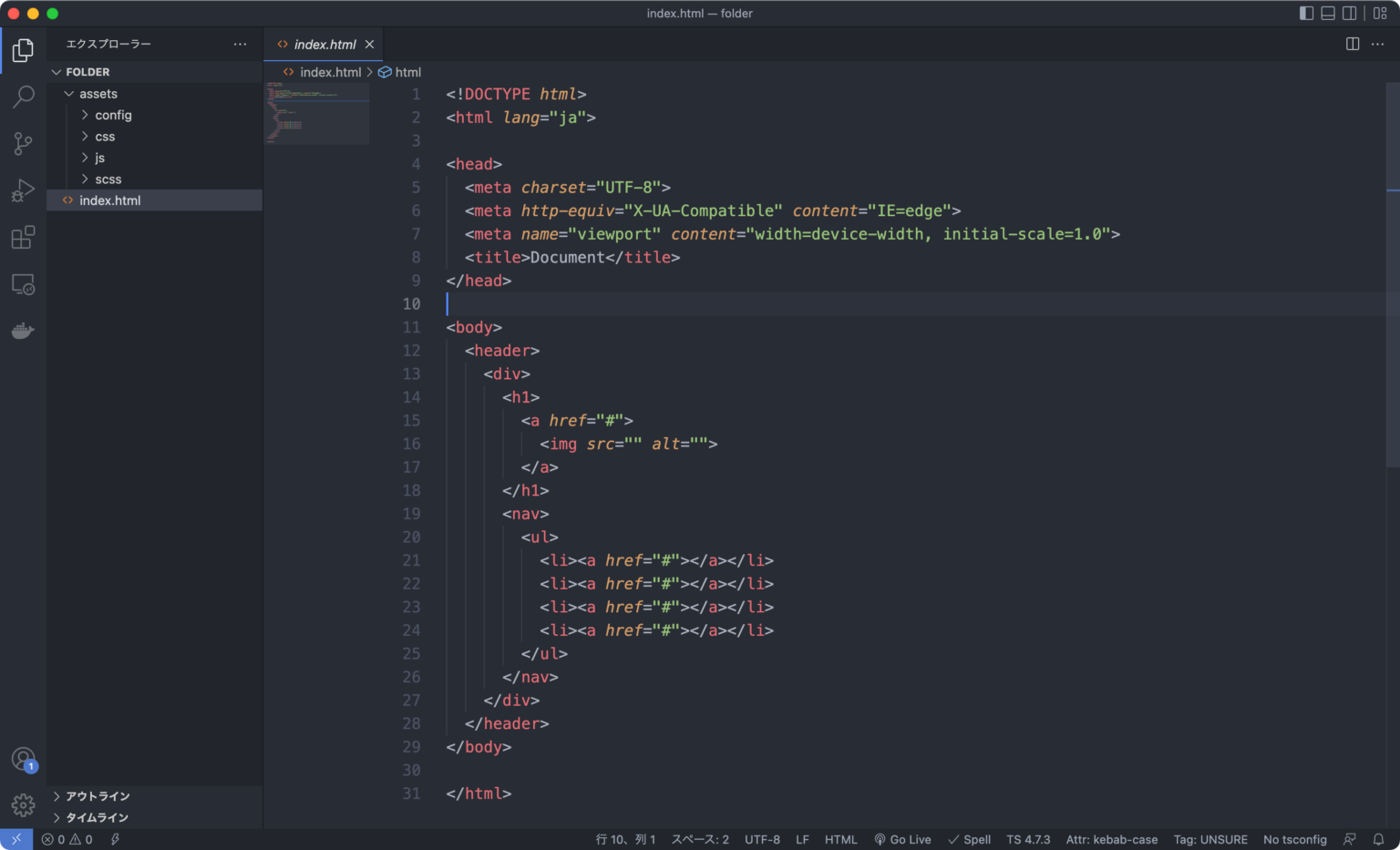Click the errors and warnings indicator
This screenshot has height=850, width=1400.
coord(65,838)
